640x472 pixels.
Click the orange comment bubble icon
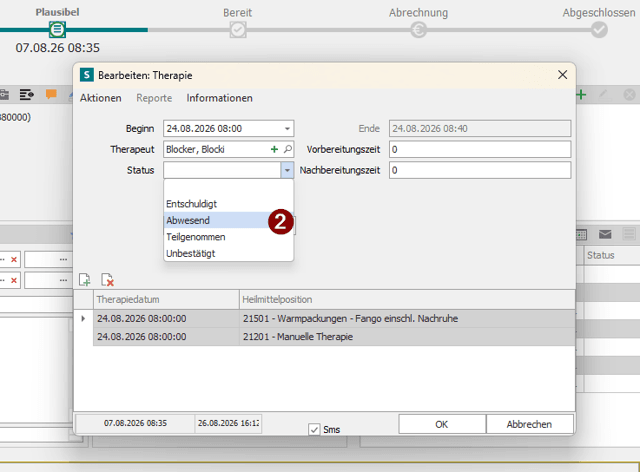(x=51, y=94)
